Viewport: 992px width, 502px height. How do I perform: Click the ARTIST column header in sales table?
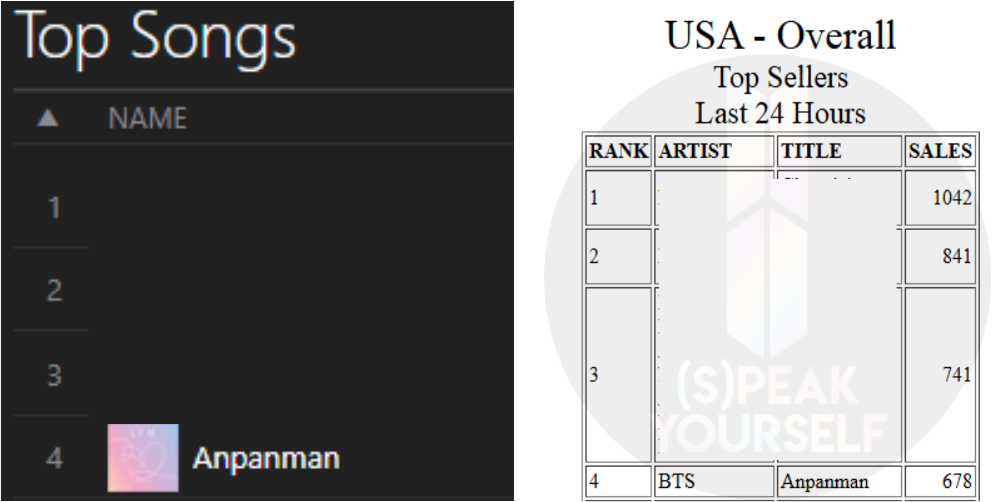click(x=695, y=152)
